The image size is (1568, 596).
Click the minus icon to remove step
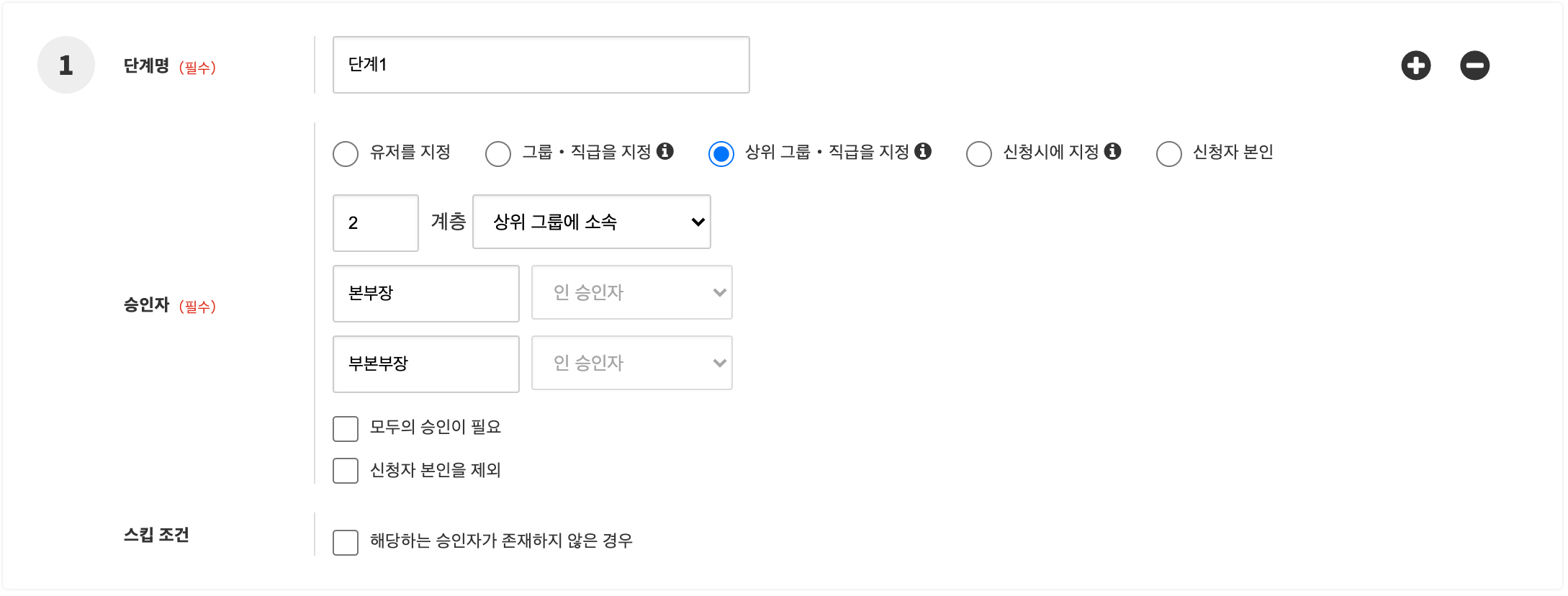[1474, 66]
